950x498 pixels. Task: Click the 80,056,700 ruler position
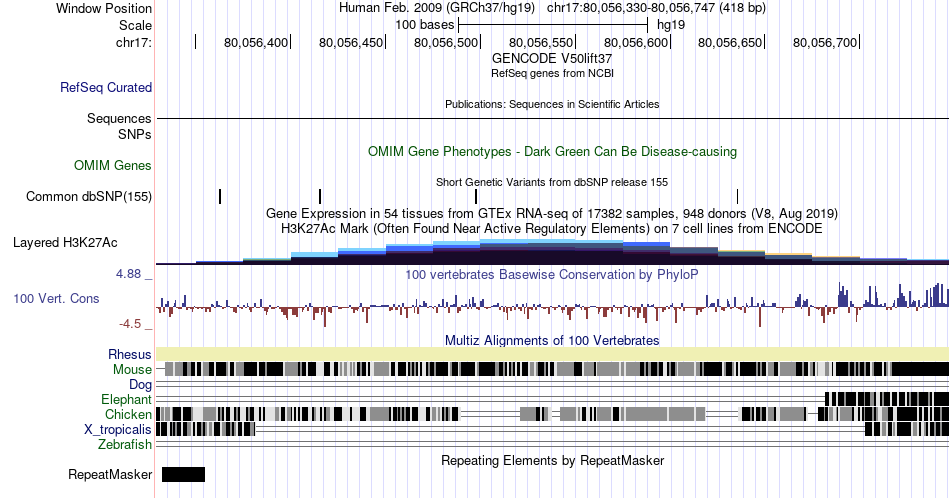click(825, 42)
